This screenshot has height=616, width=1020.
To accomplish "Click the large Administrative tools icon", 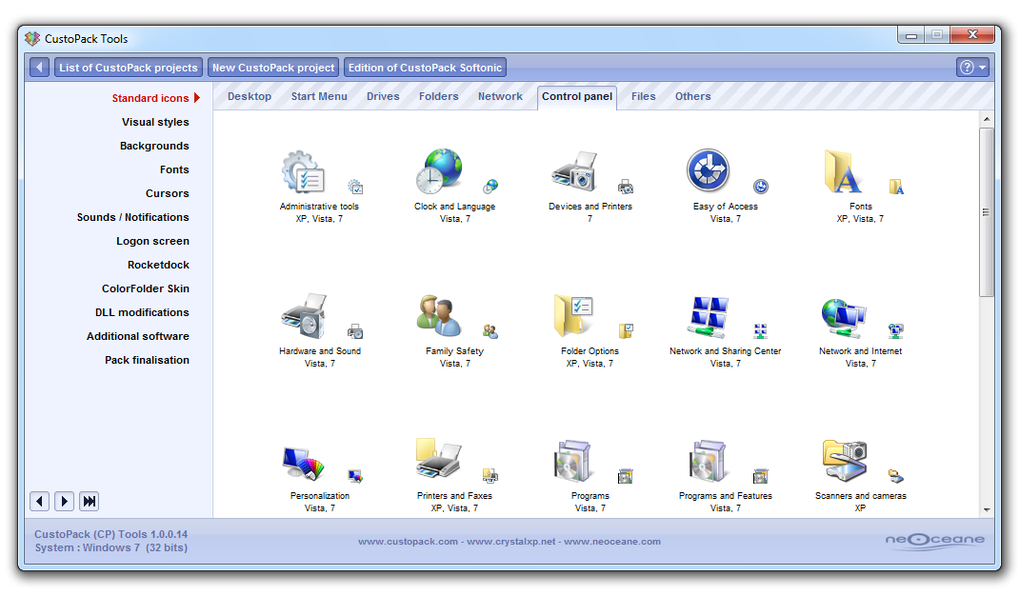I will pyautogui.click(x=303, y=172).
